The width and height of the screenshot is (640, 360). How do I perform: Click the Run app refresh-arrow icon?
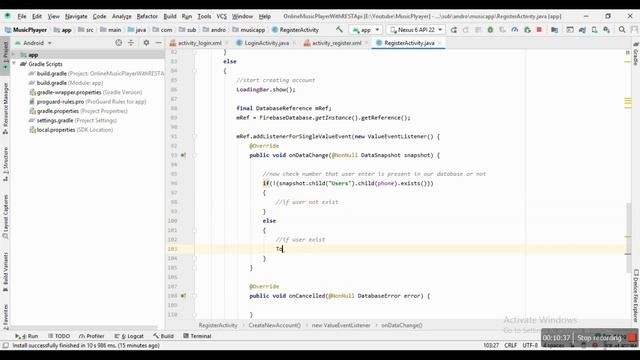453,30
